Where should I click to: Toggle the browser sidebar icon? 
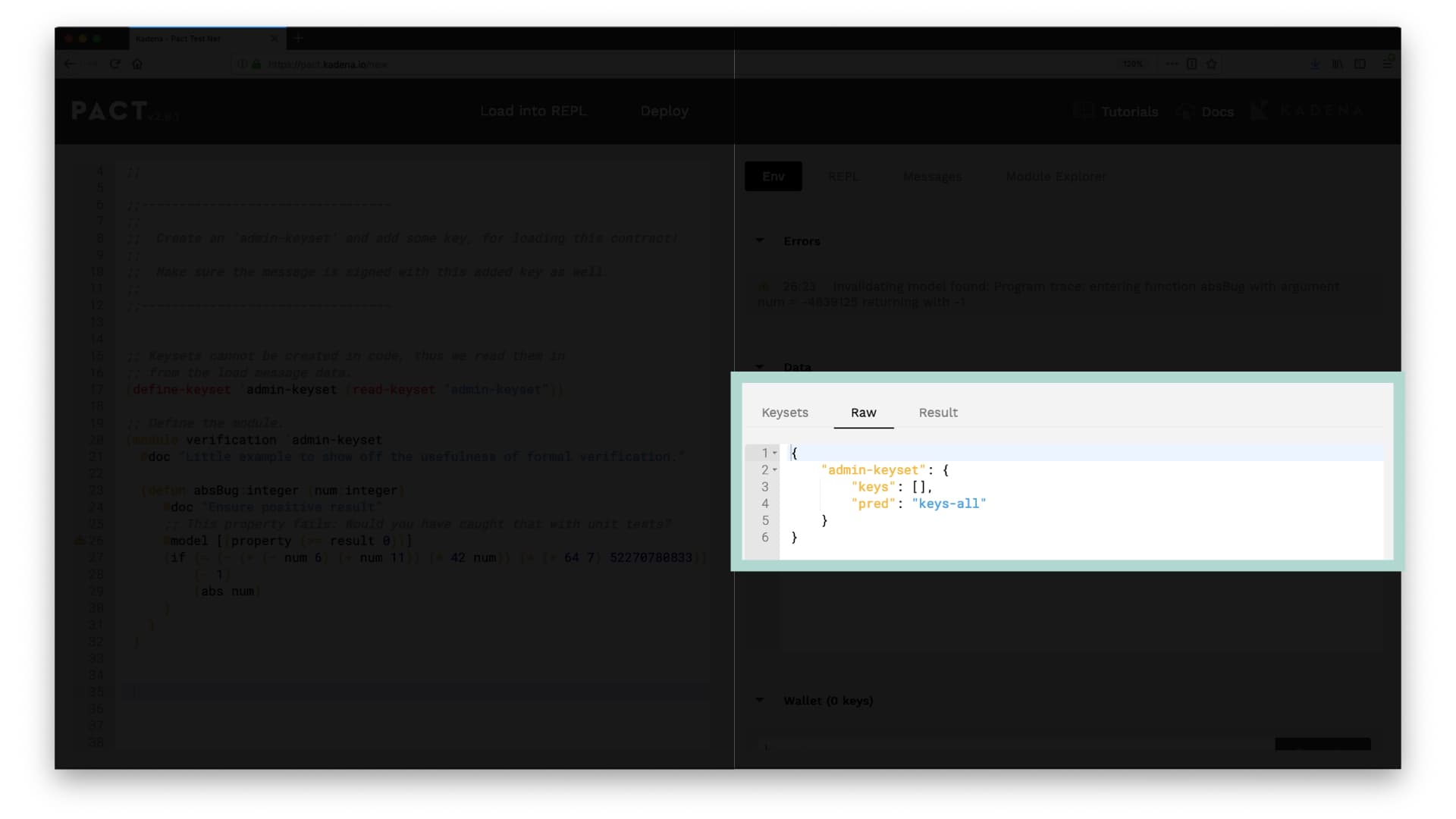pyautogui.click(x=1360, y=64)
